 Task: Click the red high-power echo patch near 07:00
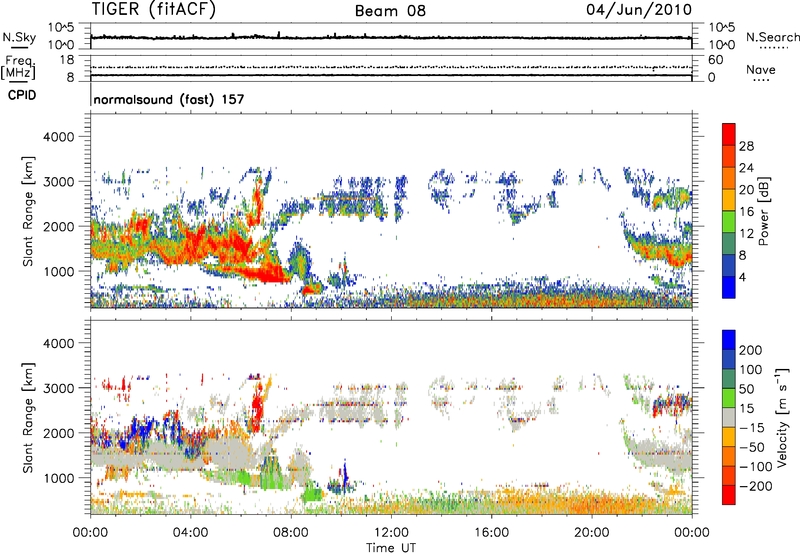click(265, 274)
